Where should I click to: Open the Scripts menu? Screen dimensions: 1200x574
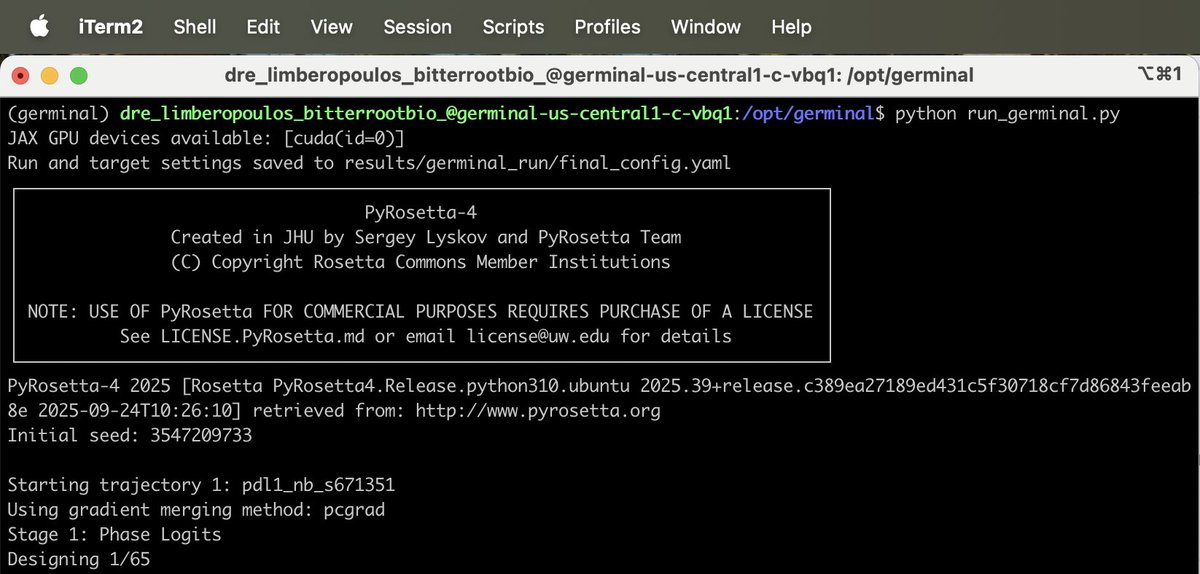click(x=513, y=27)
